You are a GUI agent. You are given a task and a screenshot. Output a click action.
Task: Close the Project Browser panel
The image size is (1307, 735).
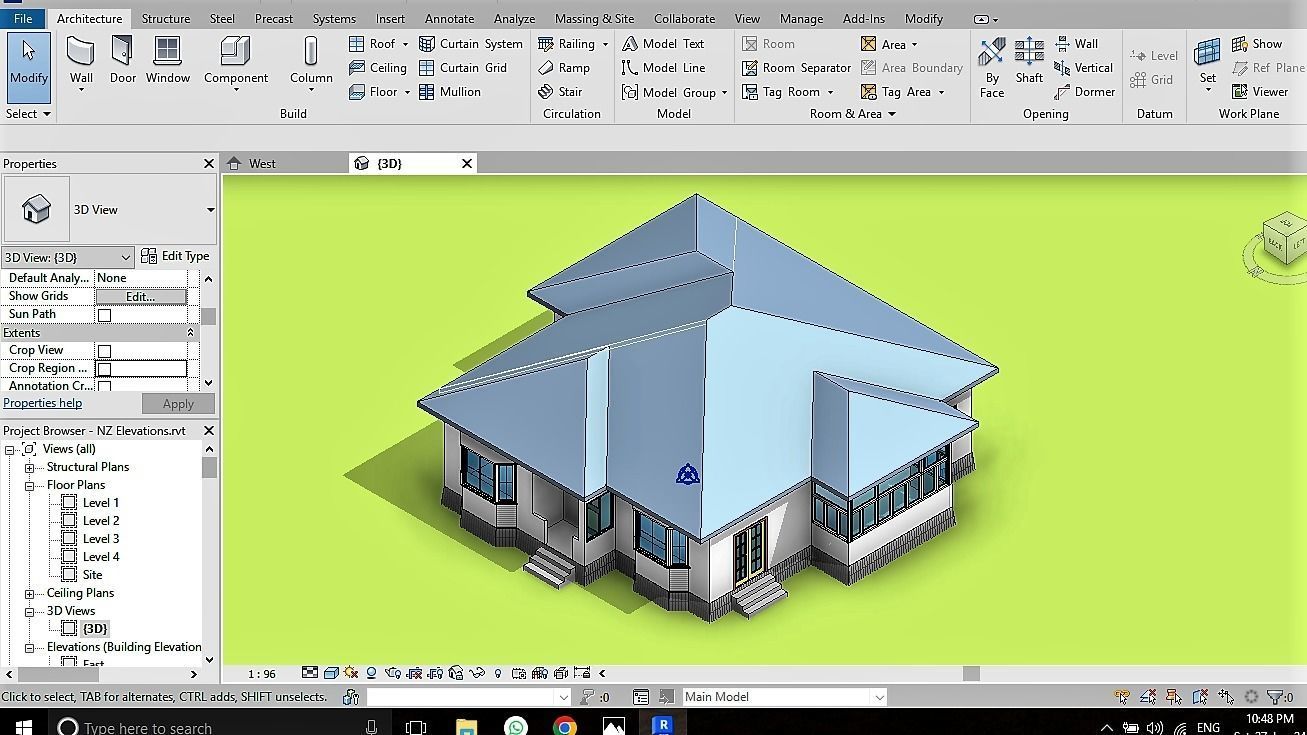coord(208,431)
